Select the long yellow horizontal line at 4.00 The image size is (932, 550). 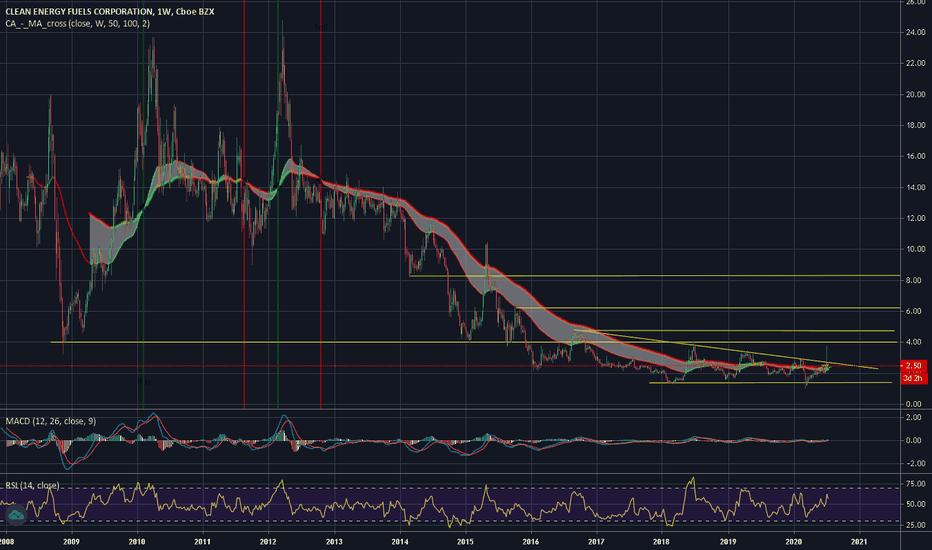474,342
